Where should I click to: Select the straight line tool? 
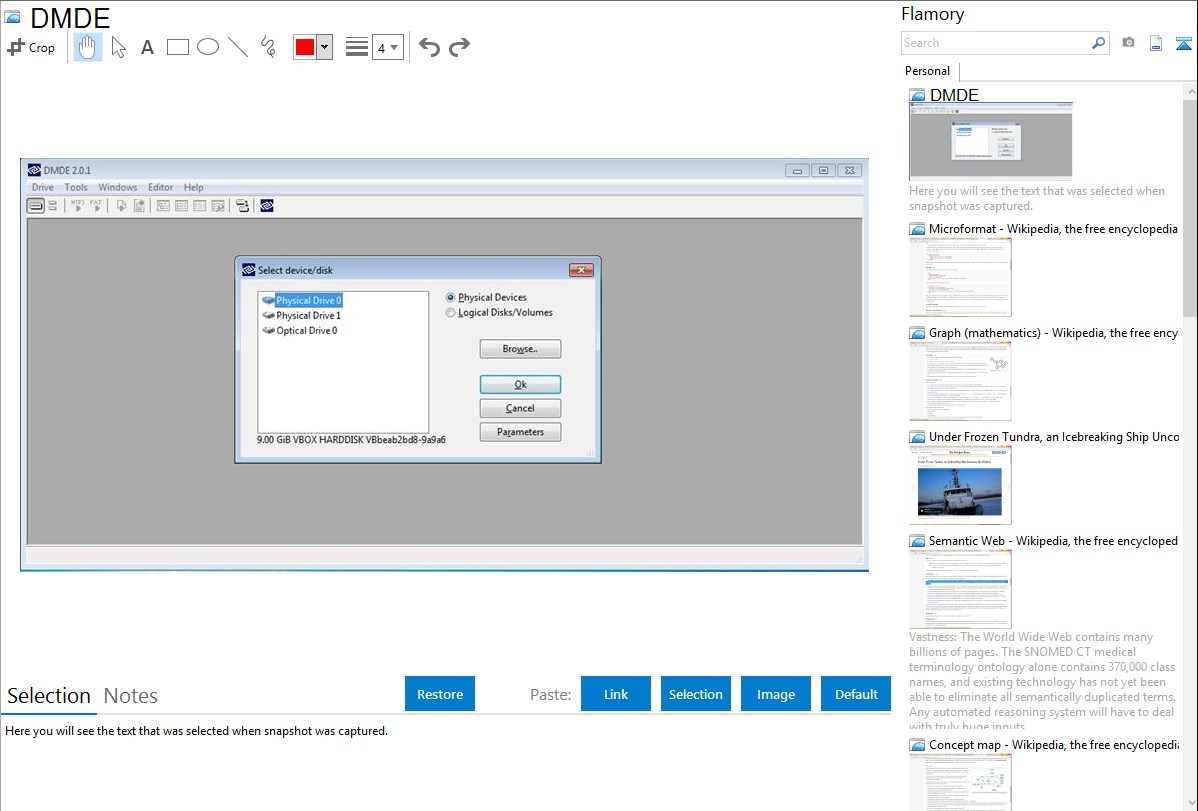click(x=238, y=47)
